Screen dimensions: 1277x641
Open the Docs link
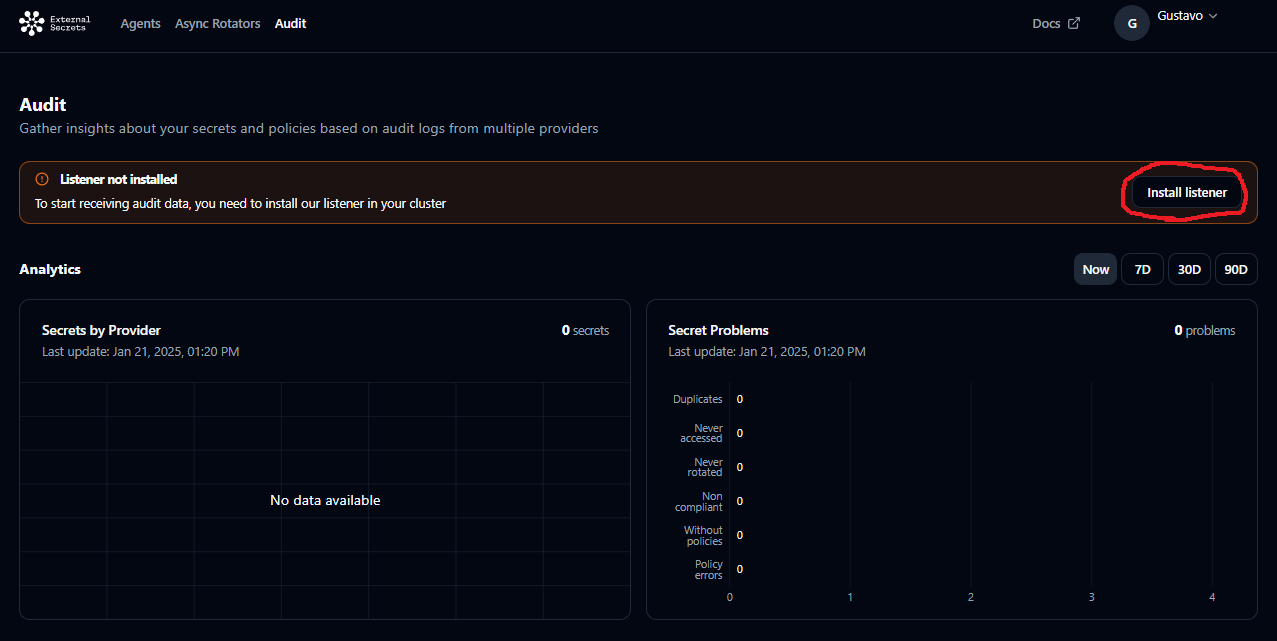[x=1045, y=22]
